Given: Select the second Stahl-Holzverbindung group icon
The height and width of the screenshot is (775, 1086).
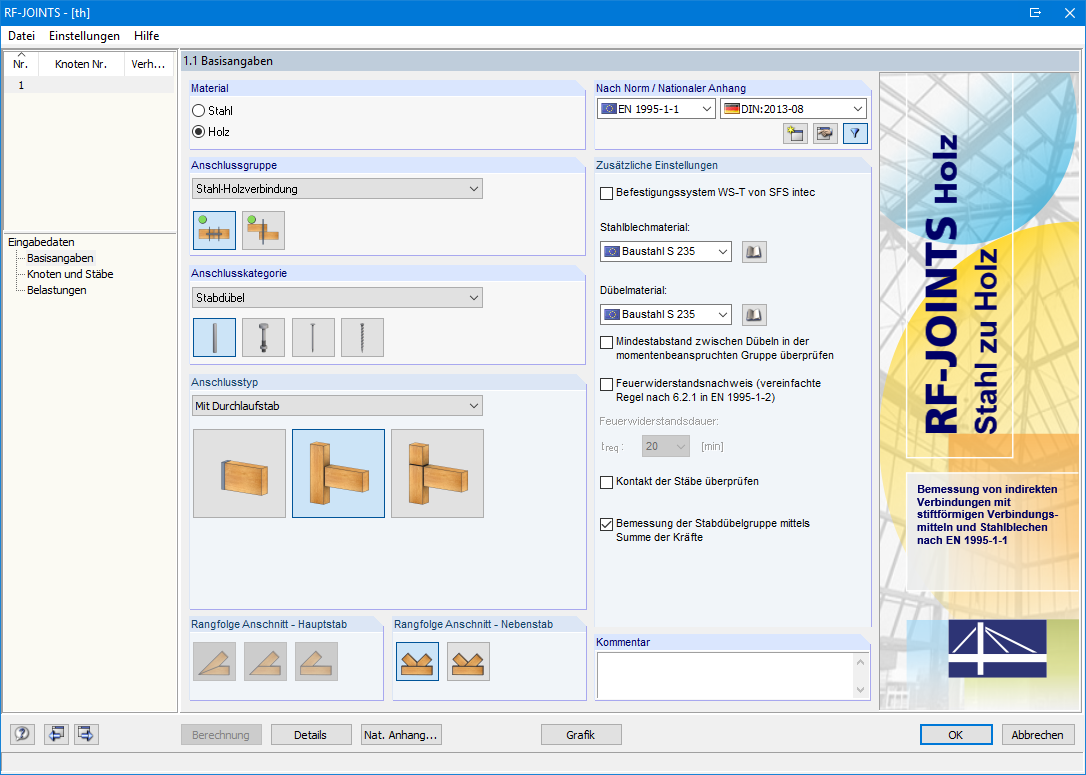Looking at the screenshot, I should pyautogui.click(x=263, y=229).
